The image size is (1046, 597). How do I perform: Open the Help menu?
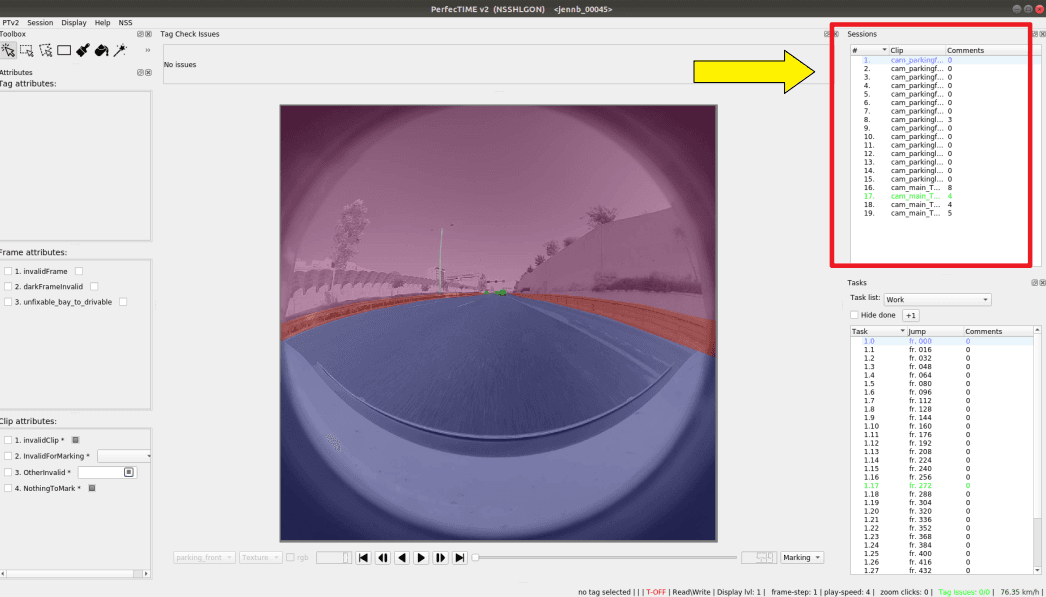tap(103, 23)
